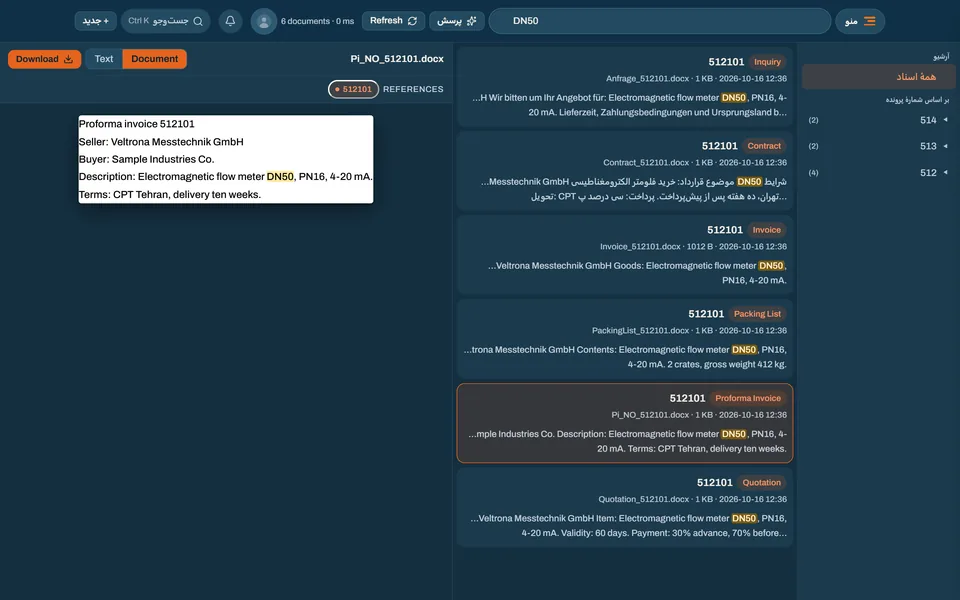
Task: Open the 512101 Contract result card
Action: pyautogui.click(x=624, y=171)
